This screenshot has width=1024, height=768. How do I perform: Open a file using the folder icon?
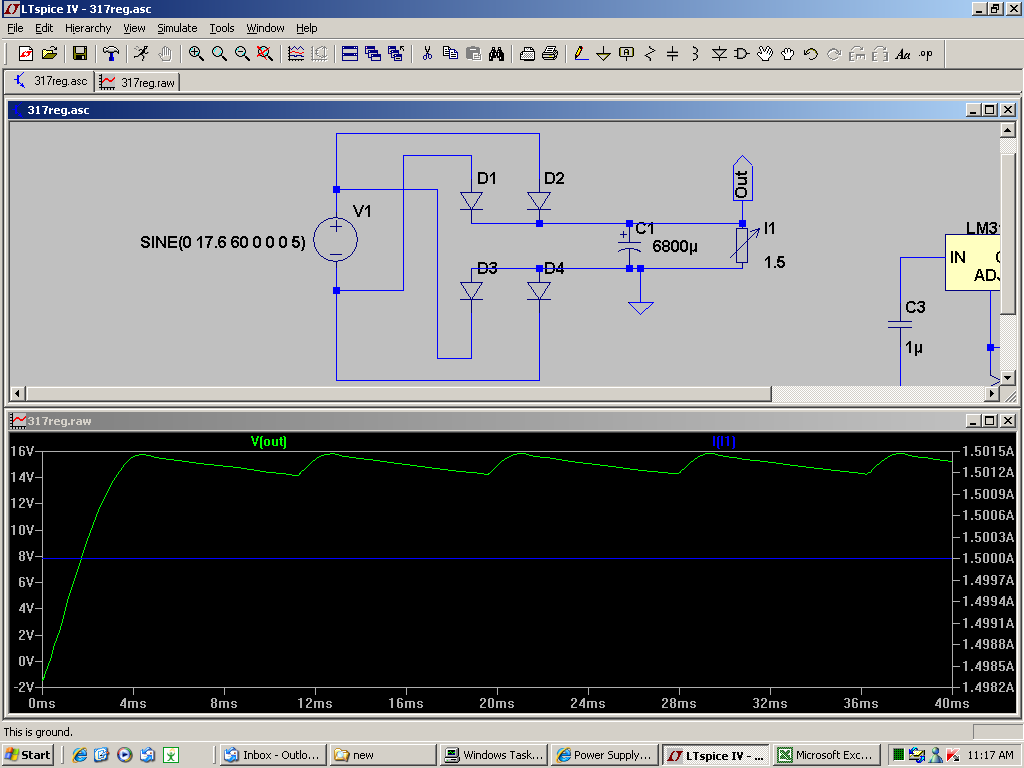click(50, 54)
